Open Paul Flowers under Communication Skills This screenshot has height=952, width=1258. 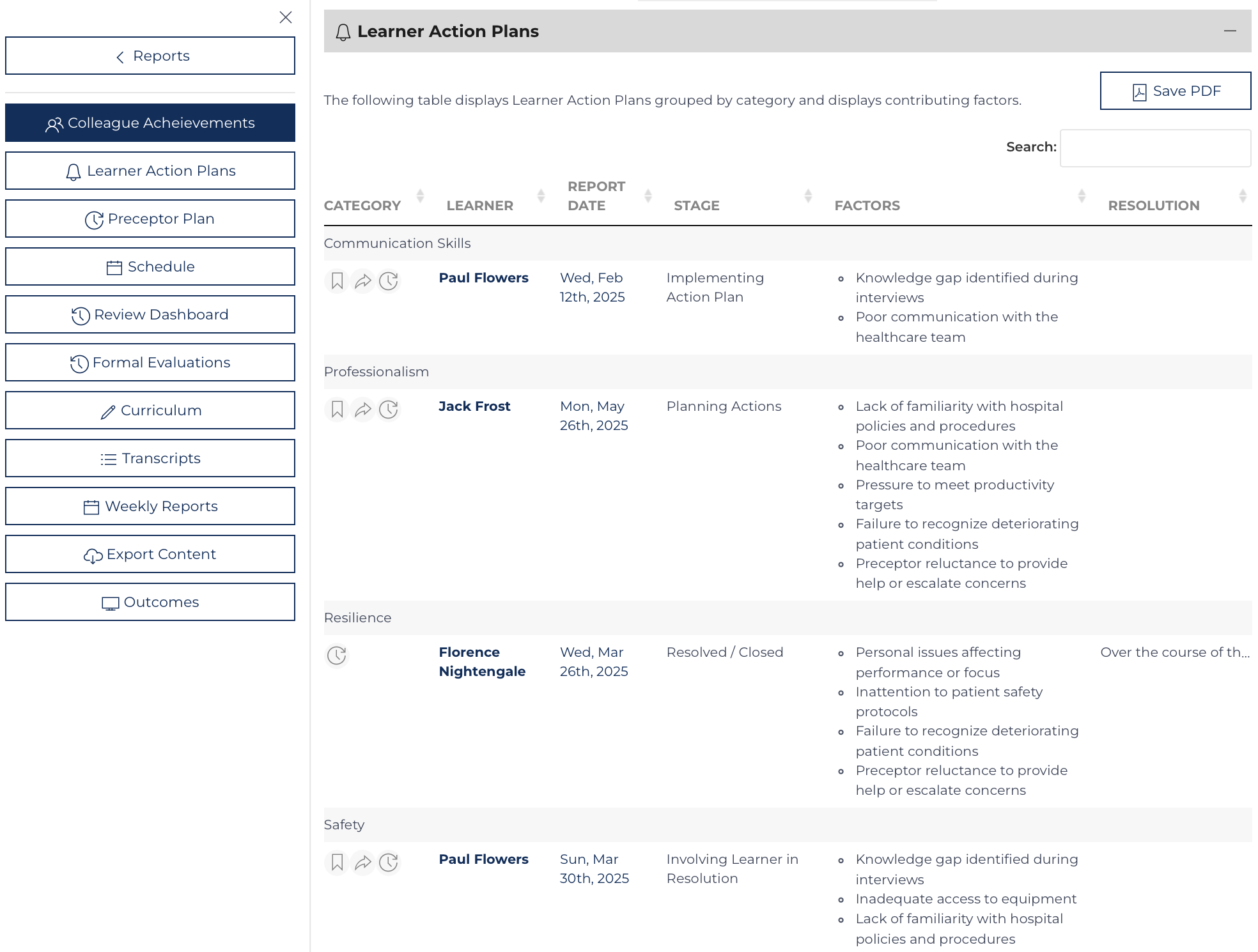483,278
